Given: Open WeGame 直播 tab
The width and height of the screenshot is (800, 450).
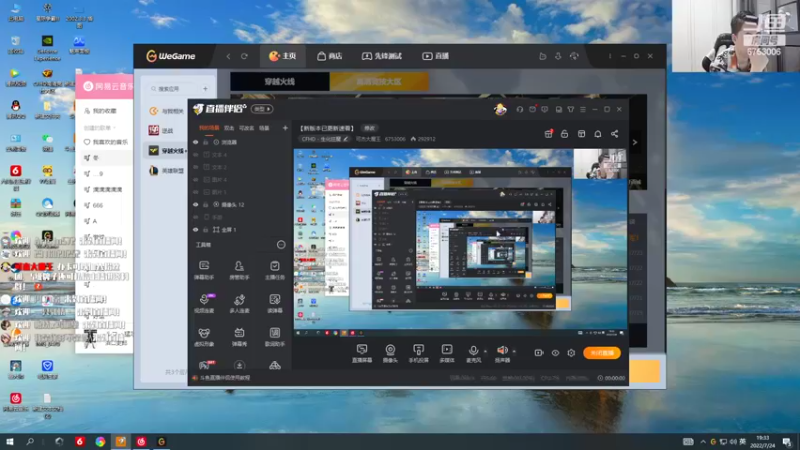Looking at the screenshot, I should pyautogui.click(x=435, y=56).
